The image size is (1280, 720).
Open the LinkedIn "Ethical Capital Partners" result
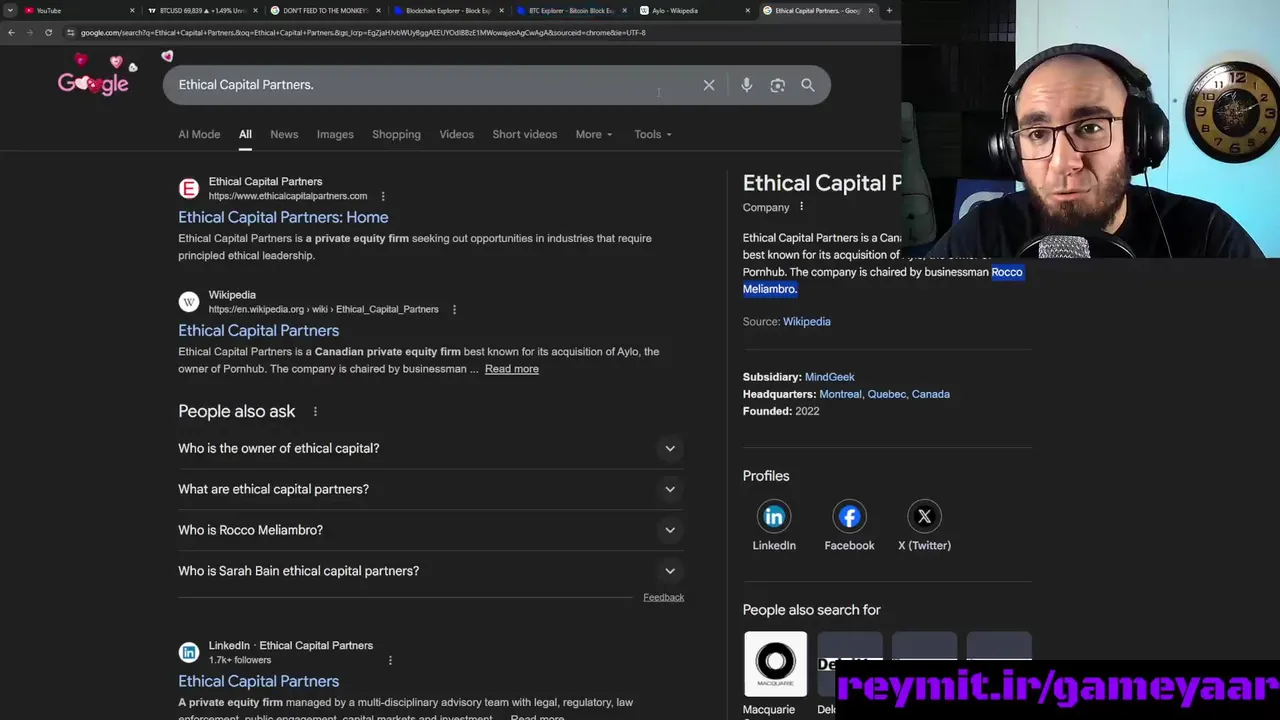click(258, 681)
